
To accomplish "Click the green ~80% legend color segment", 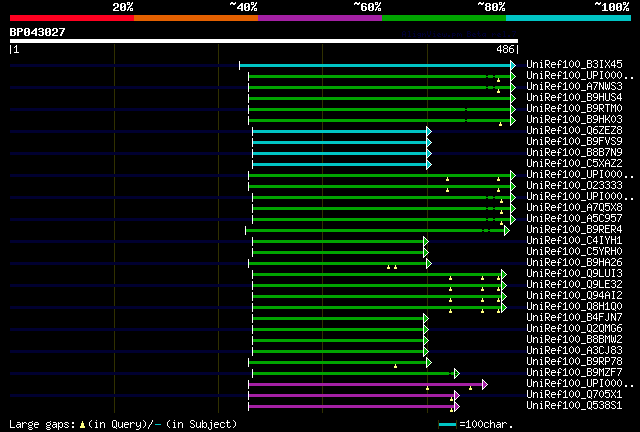I will point(444,18).
